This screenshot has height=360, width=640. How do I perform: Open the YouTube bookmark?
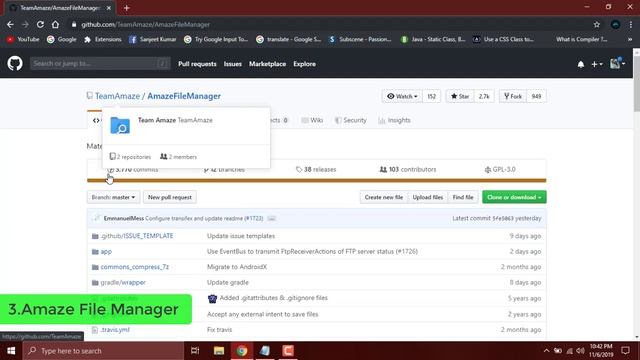[23, 39]
